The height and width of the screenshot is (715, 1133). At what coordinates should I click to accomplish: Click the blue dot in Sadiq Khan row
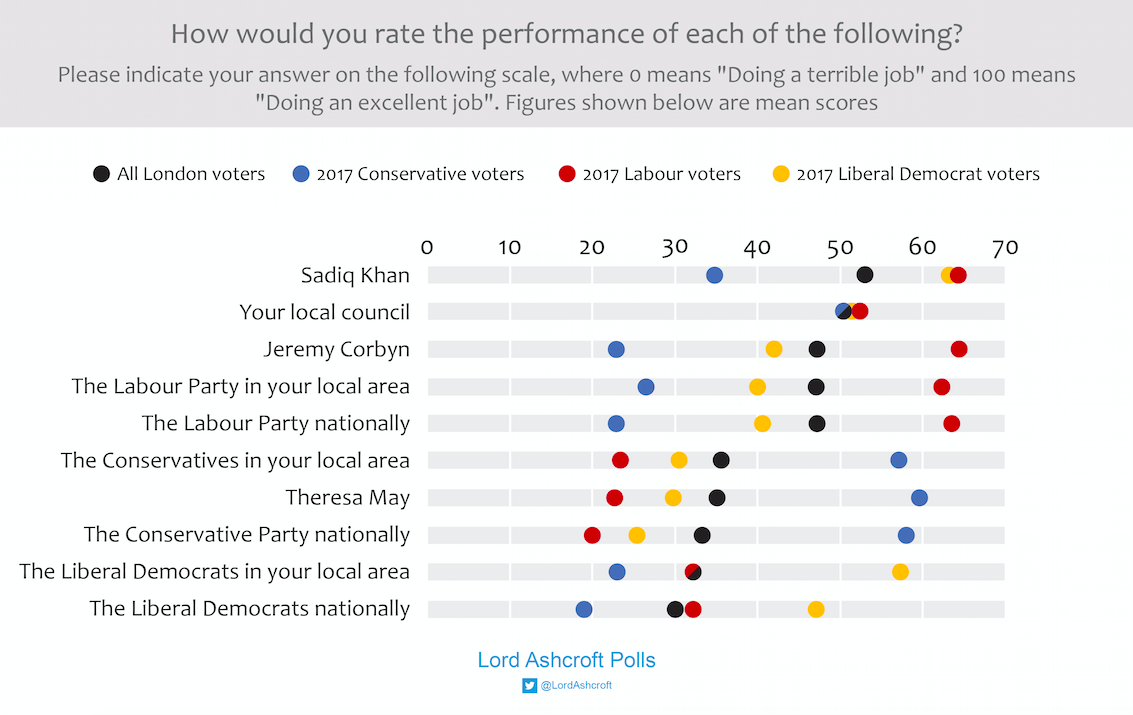714,275
